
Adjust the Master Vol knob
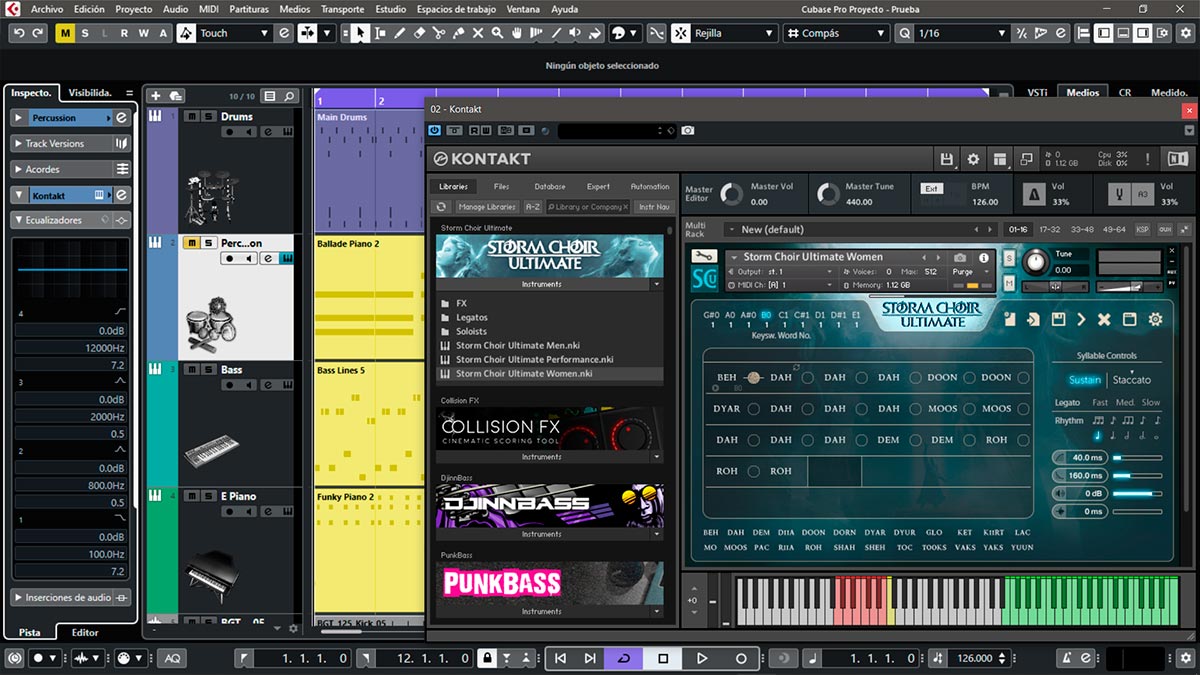point(732,194)
